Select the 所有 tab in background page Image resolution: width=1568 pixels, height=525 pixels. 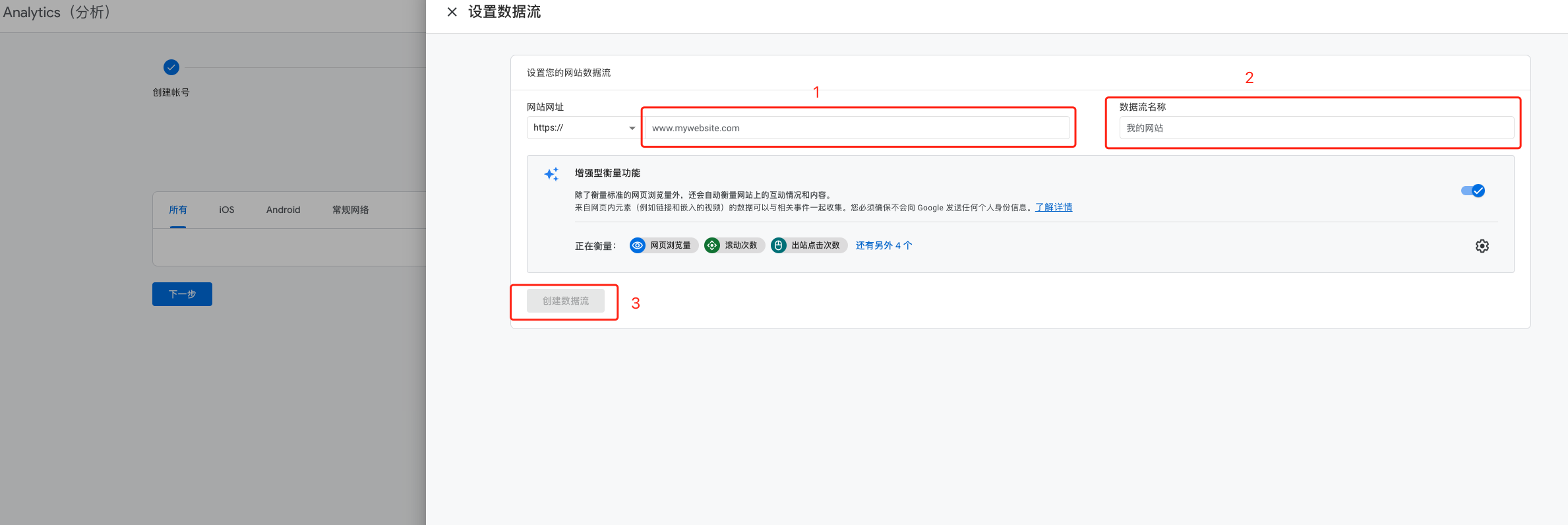pos(178,210)
